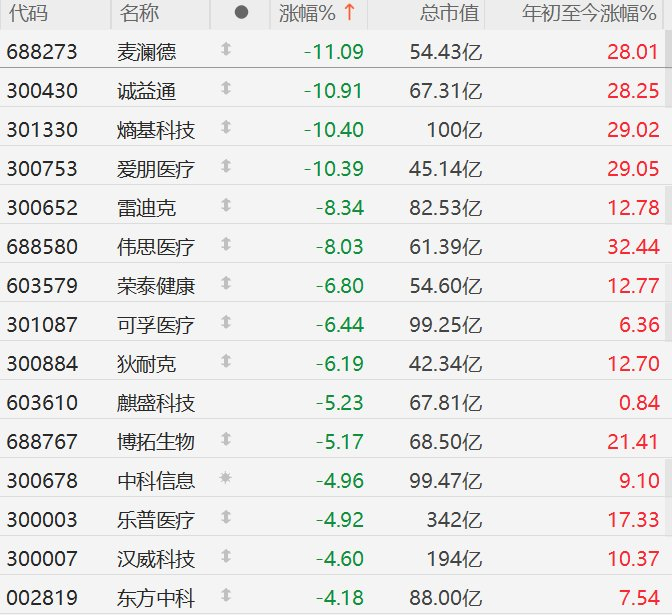This screenshot has height=615, width=672.
Task: Select stock name 博拓生物
Action: (156, 442)
